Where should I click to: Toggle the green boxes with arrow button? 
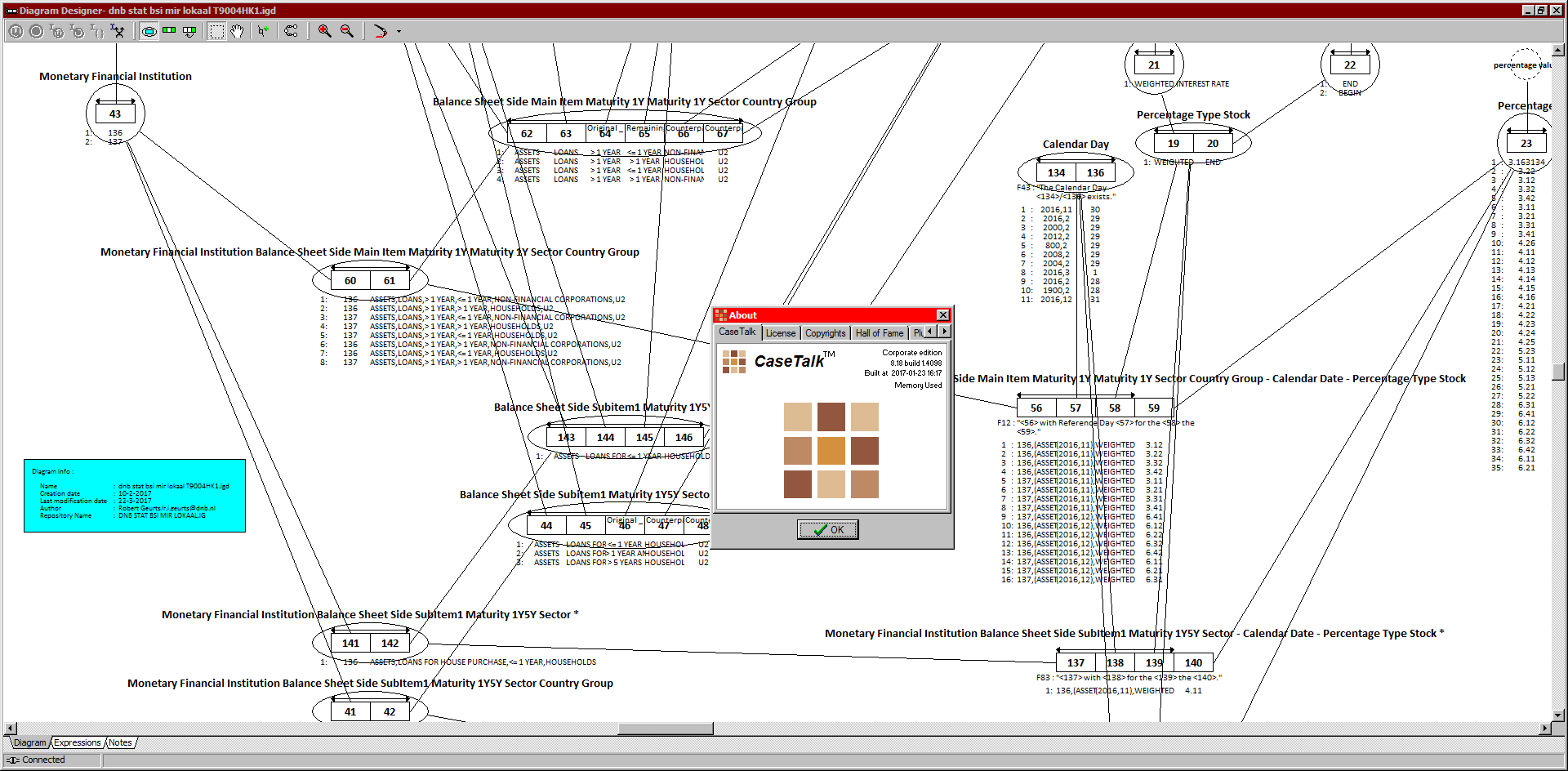coord(189,31)
